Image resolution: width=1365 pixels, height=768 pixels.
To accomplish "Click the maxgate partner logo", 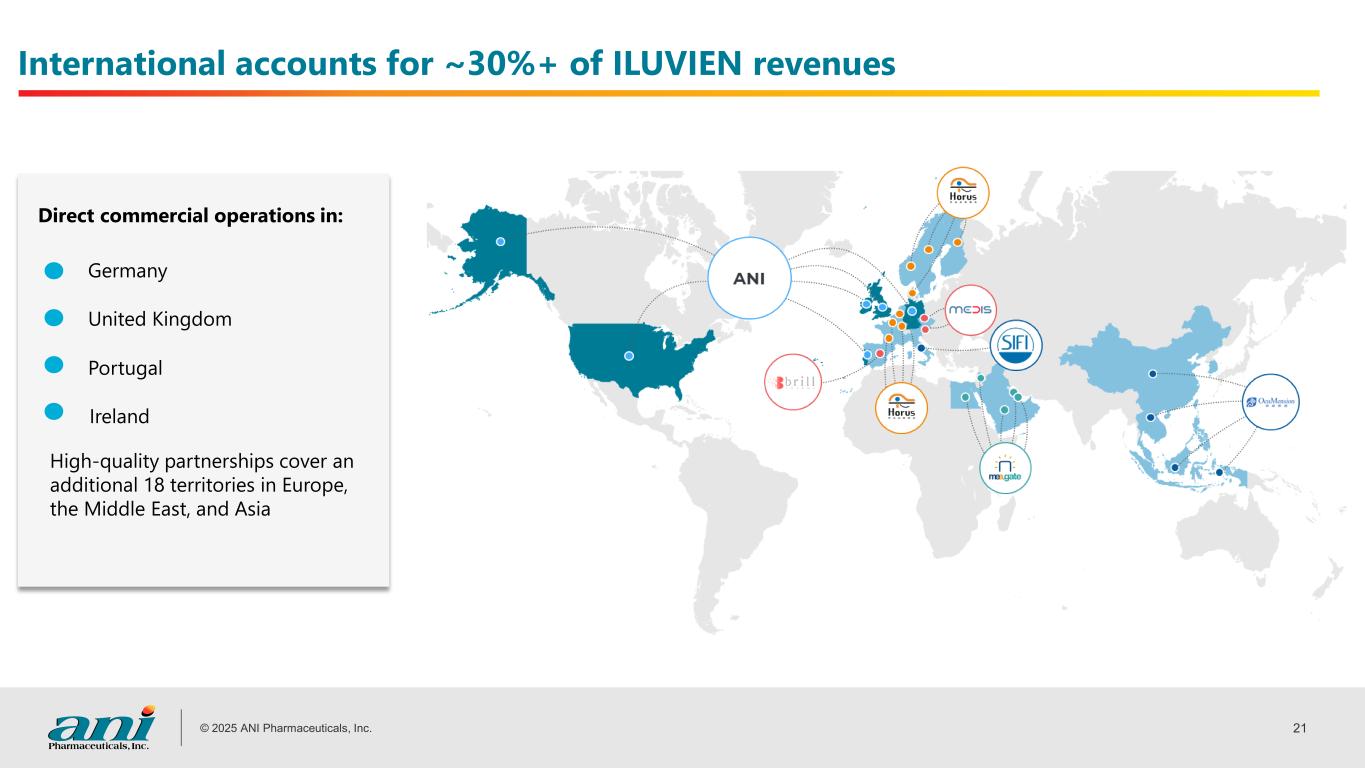I will point(1005,468).
